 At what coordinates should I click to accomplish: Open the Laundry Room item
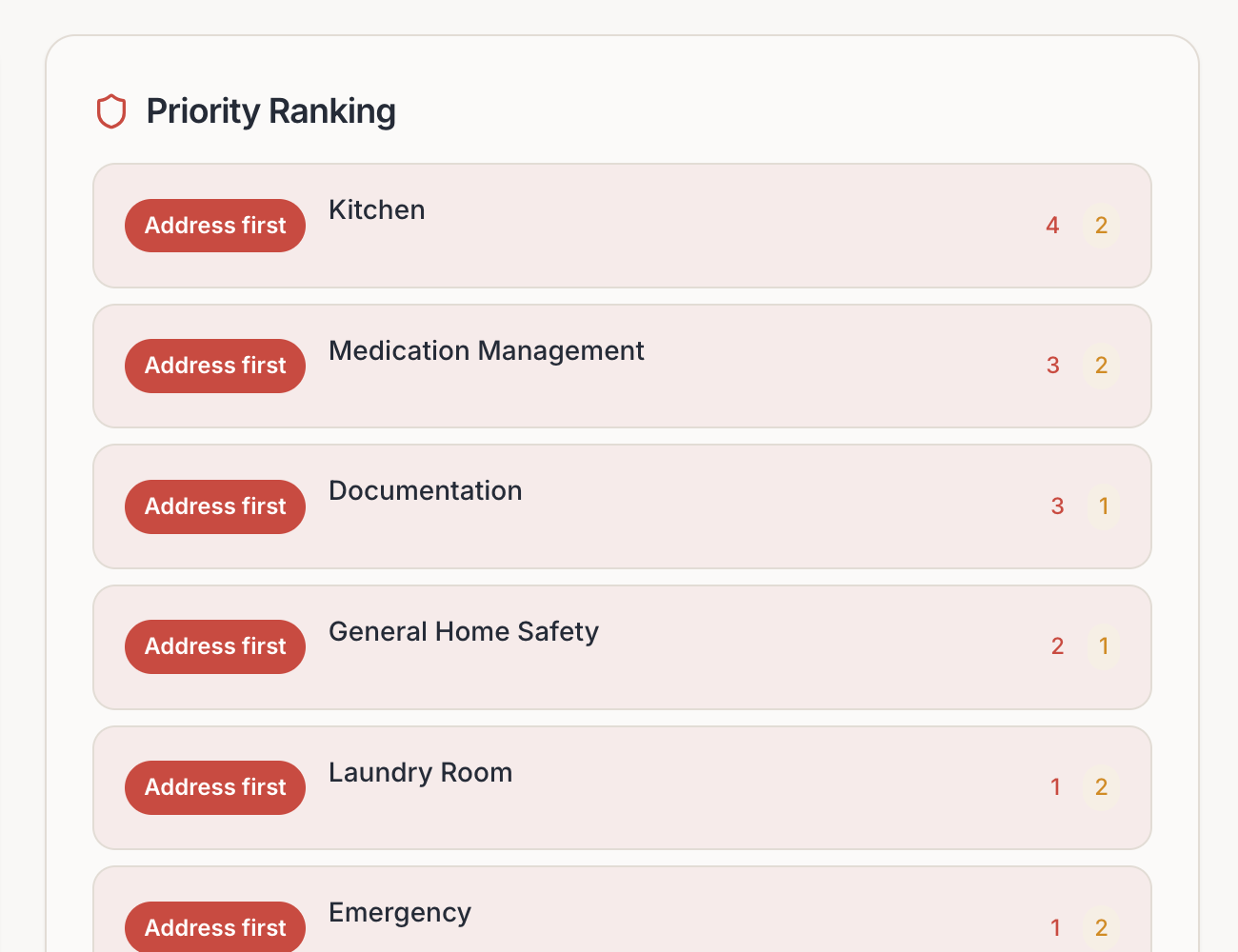pos(420,773)
